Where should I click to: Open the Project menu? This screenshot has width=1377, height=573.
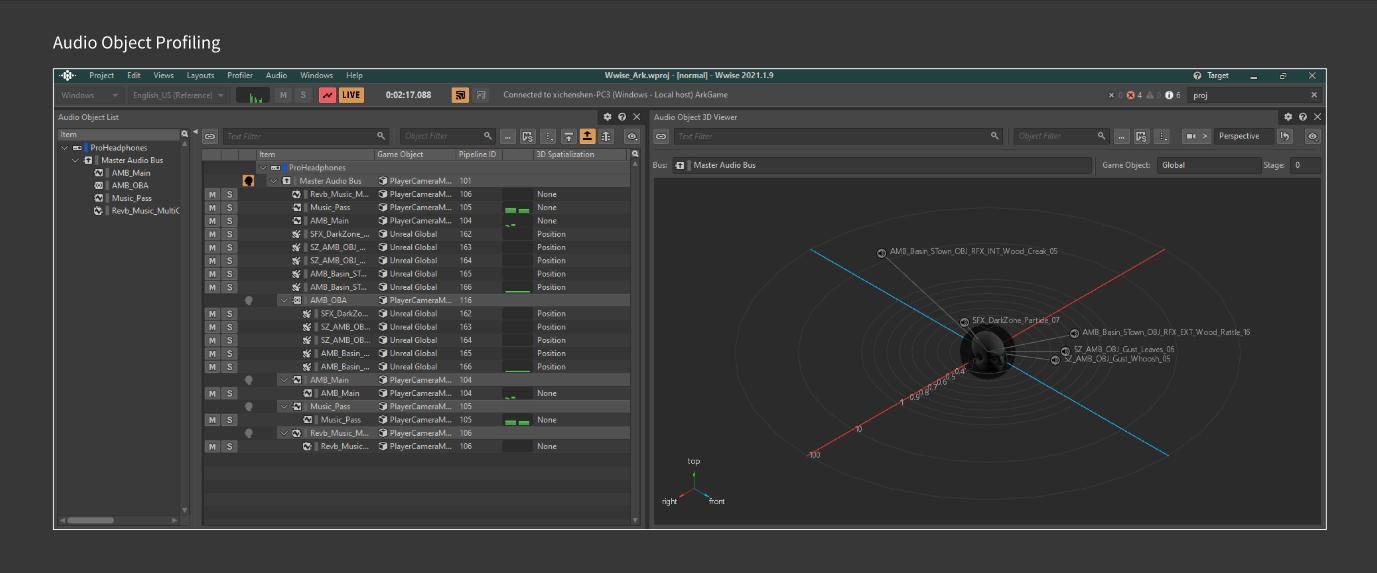click(x=101, y=75)
